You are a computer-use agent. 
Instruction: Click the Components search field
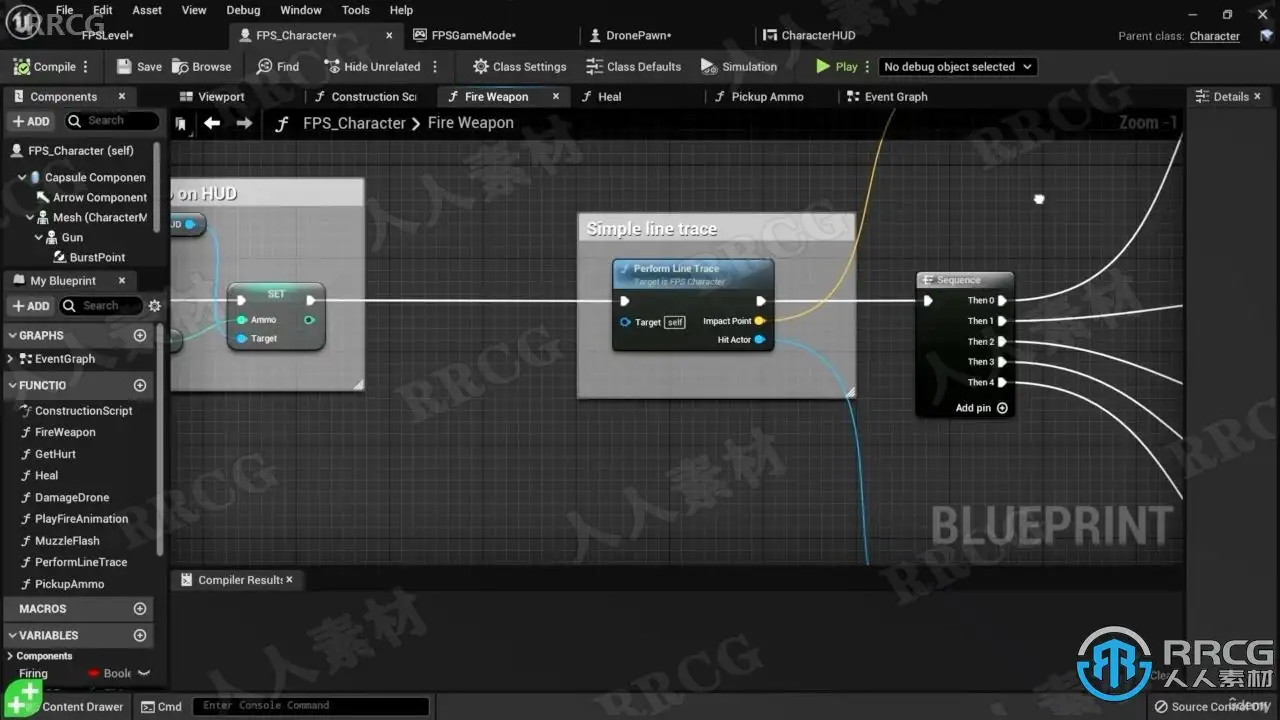click(112, 121)
